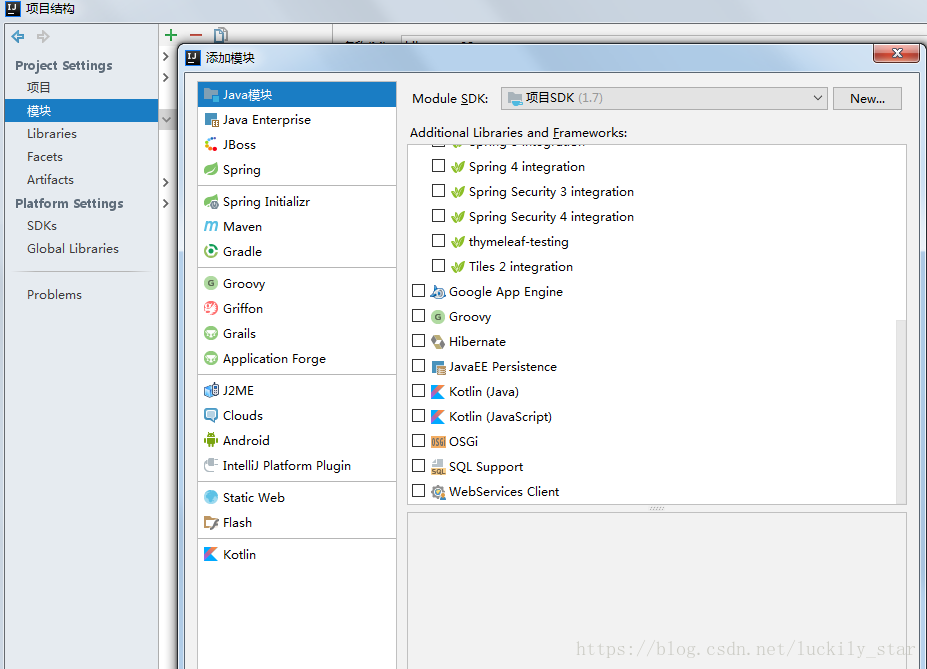This screenshot has height=669, width=927.
Task: Click the red minus remove icon
Action: tap(196, 35)
